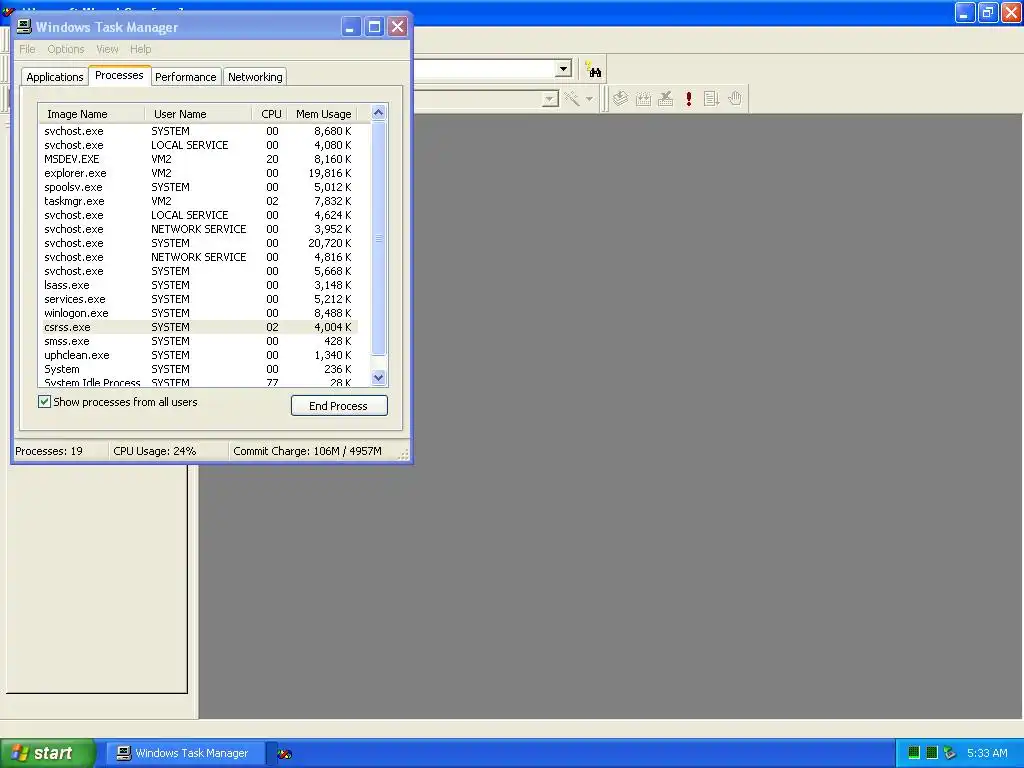Image resolution: width=1024 pixels, height=768 pixels.
Task: Expand the small arrow next to the wand icon
Action: tap(589, 99)
